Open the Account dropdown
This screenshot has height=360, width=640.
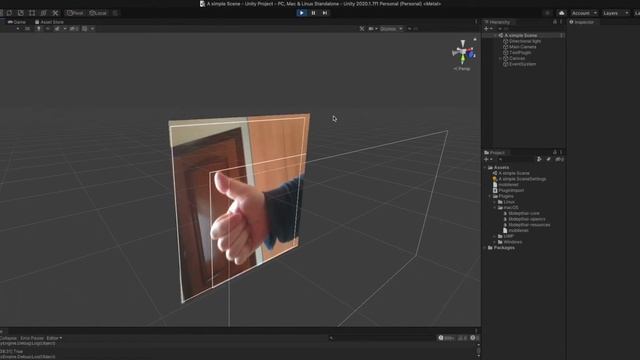584,13
